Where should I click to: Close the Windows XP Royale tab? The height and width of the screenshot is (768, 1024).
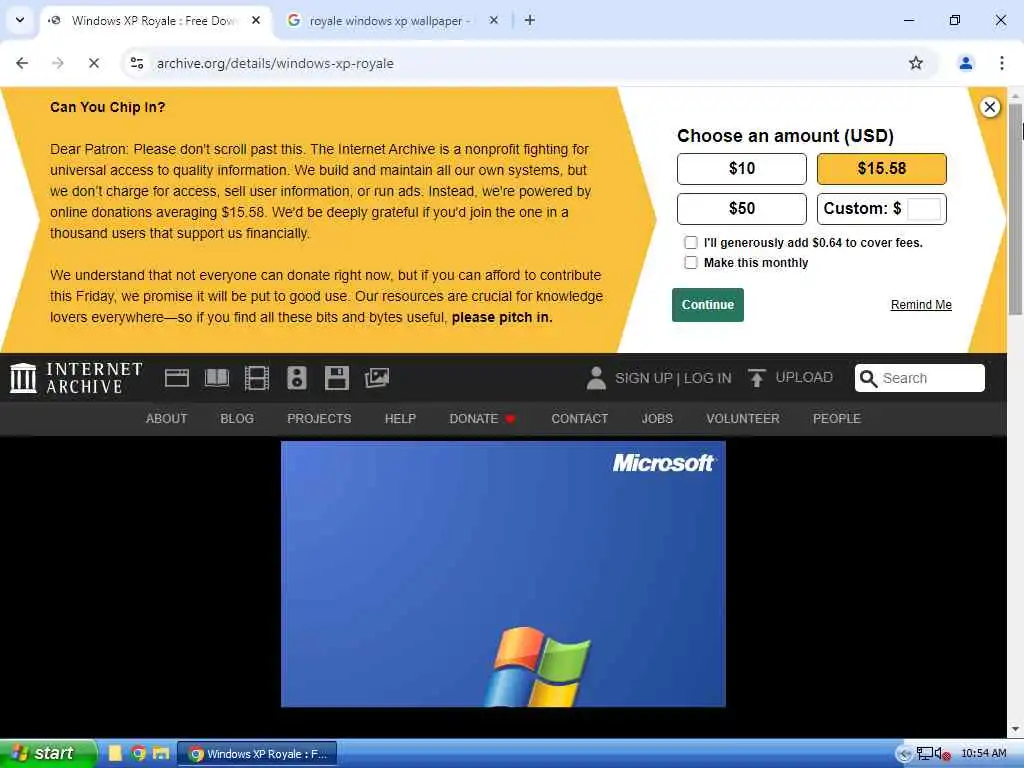tap(256, 21)
